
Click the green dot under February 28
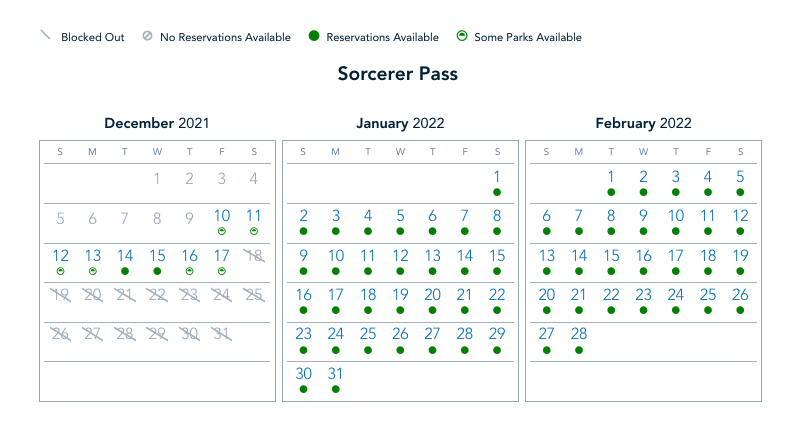579,350
